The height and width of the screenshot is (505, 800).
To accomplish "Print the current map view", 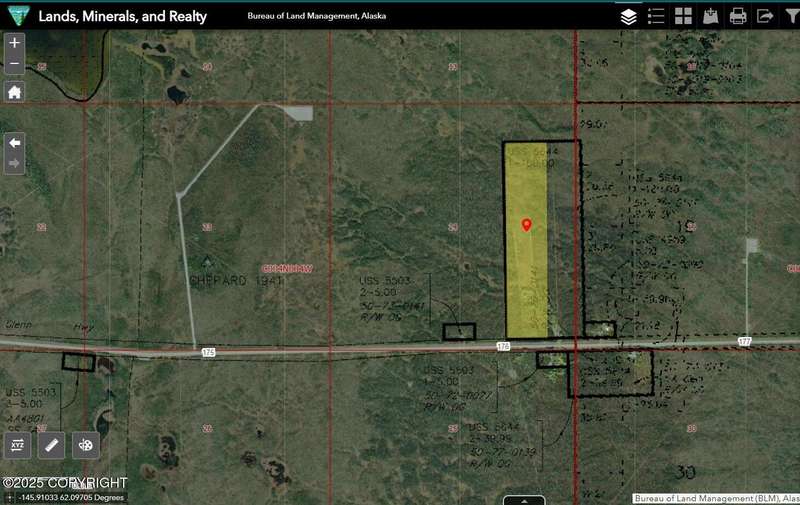I will point(738,16).
